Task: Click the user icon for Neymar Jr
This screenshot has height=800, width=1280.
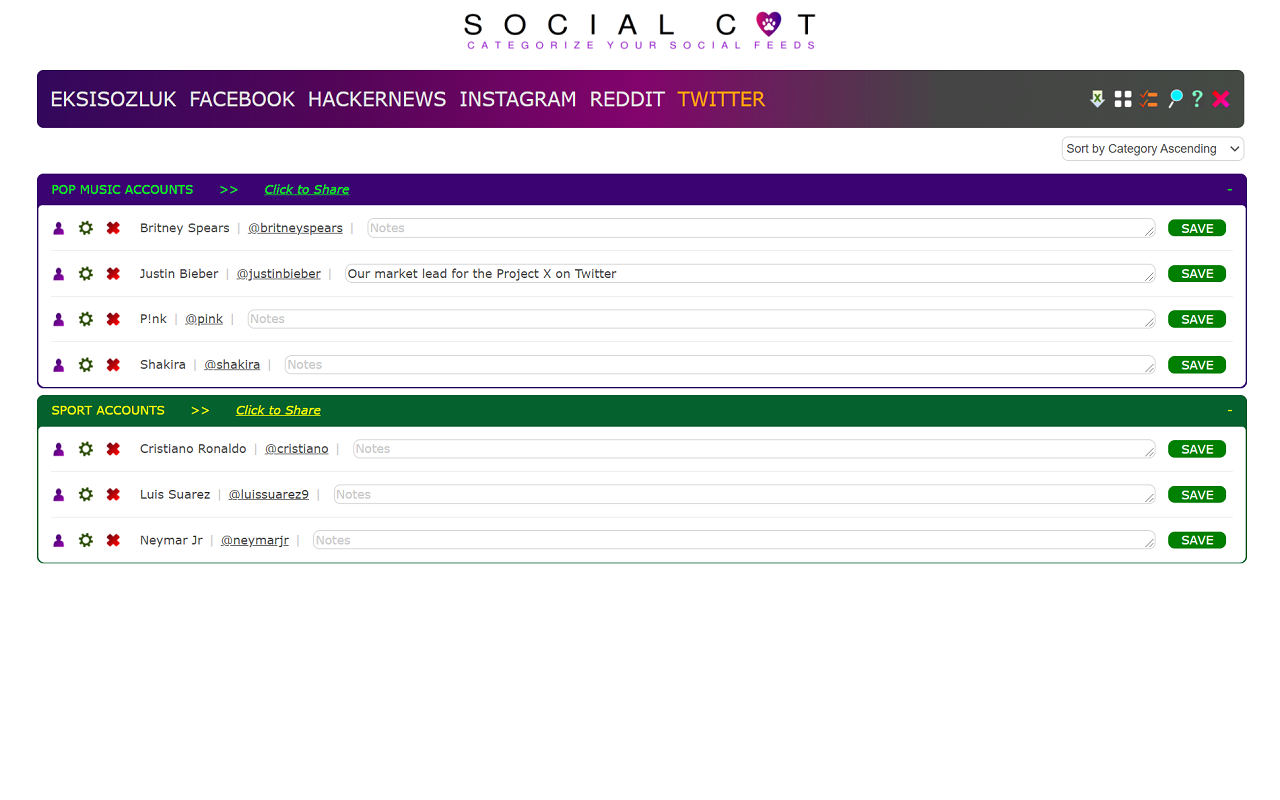Action: click(59, 540)
